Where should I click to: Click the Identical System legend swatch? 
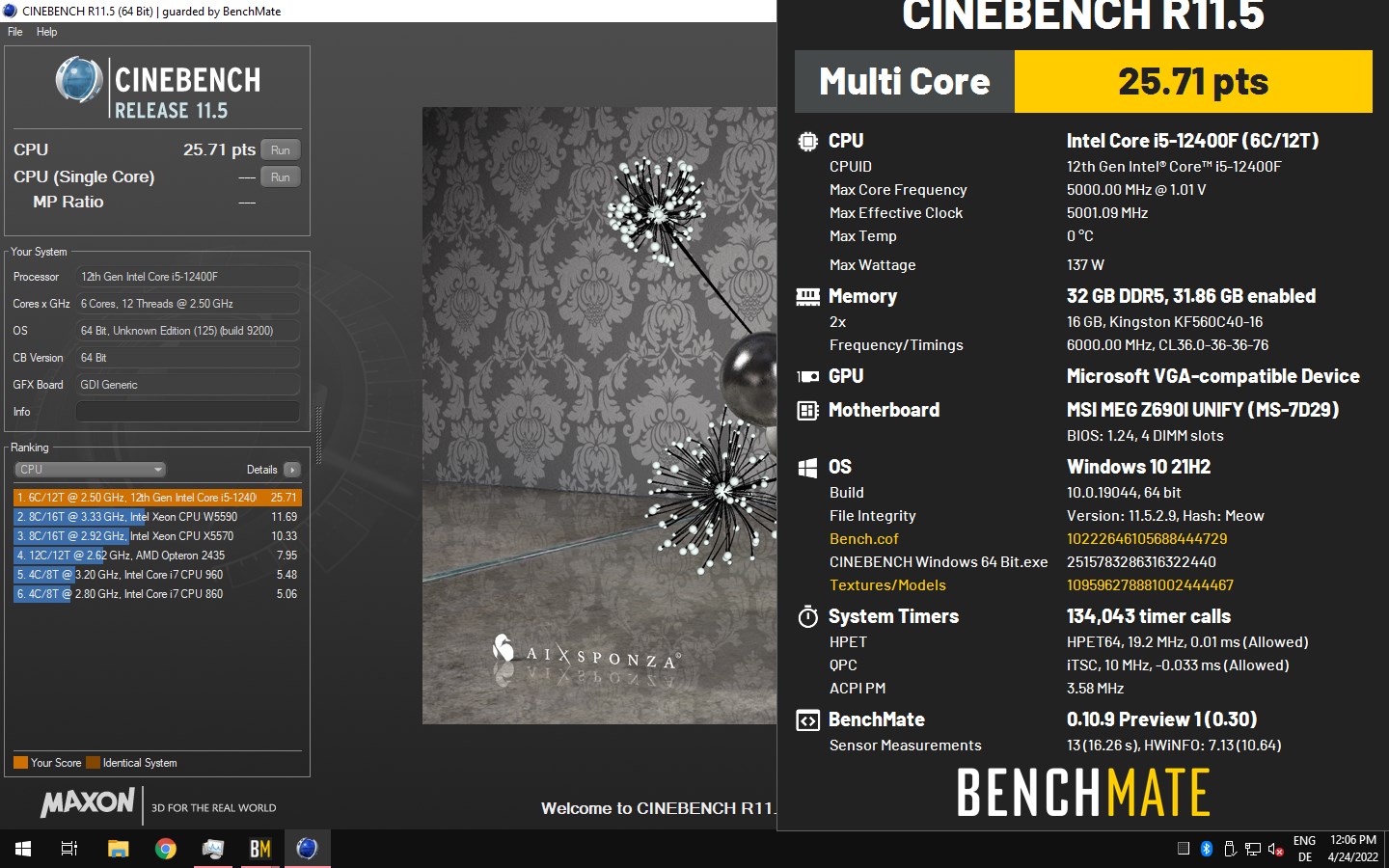93,763
